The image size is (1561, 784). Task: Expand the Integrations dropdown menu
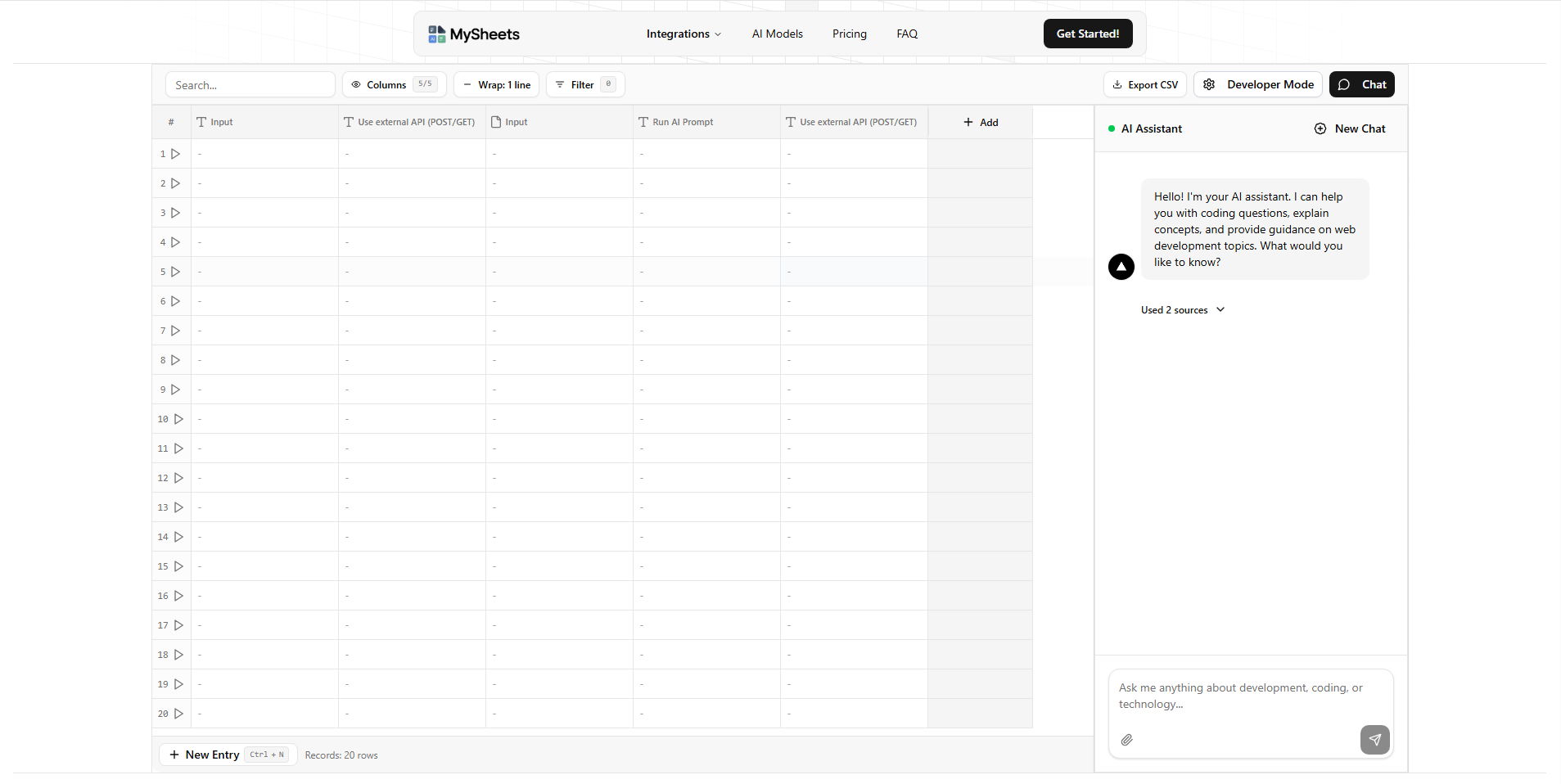pyautogui.click(x=684, y=34)
